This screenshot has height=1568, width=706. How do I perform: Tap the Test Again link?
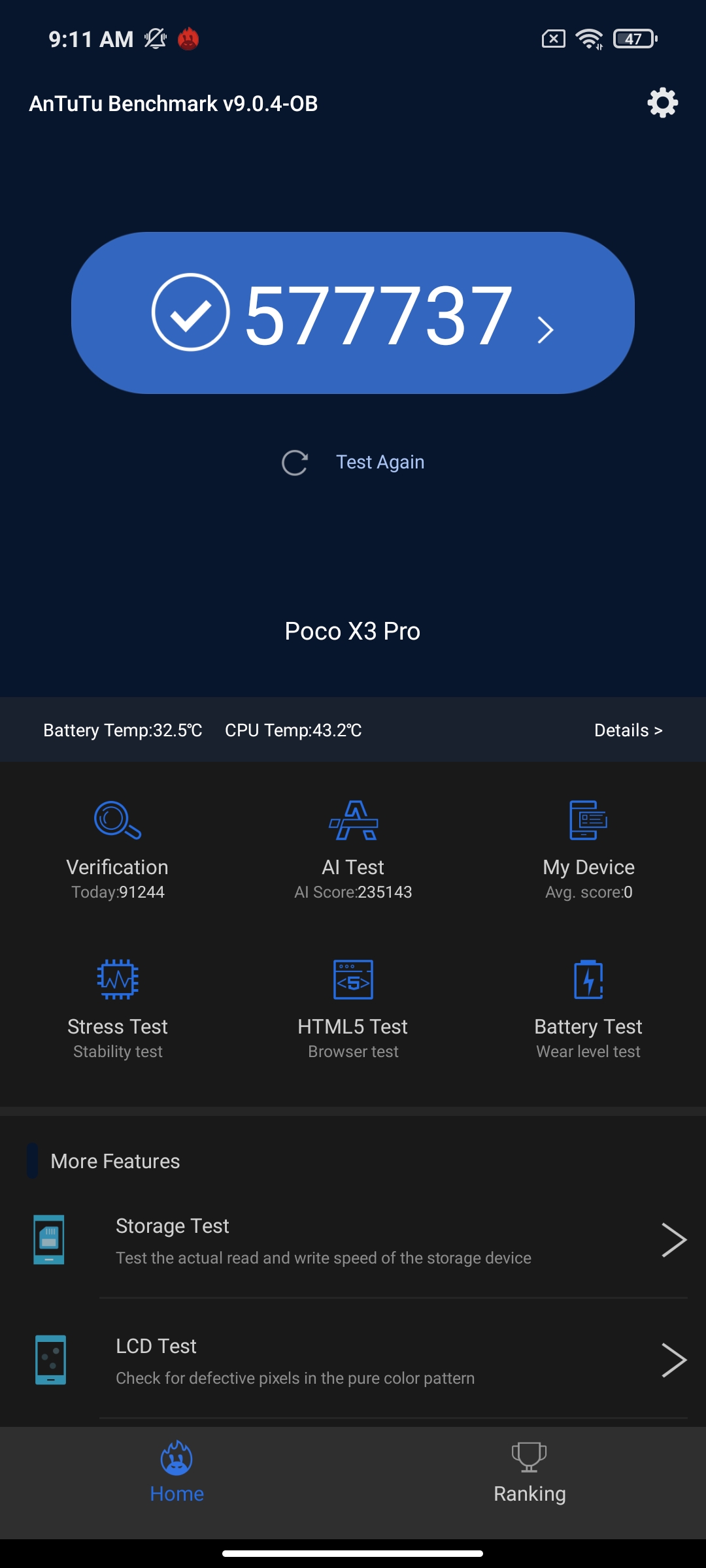coord(380,462)
